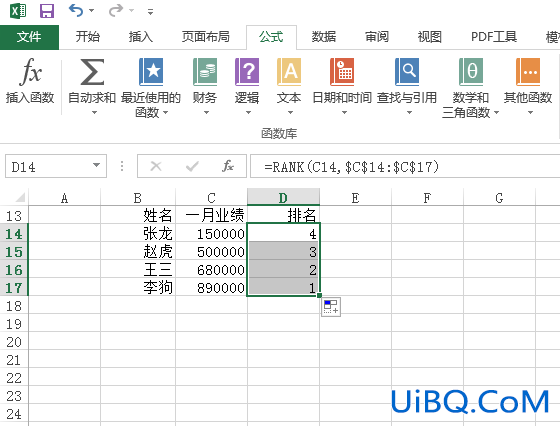Click the 排名 header cell
Screen dimensions: 560x426
(x=283, y=215)
